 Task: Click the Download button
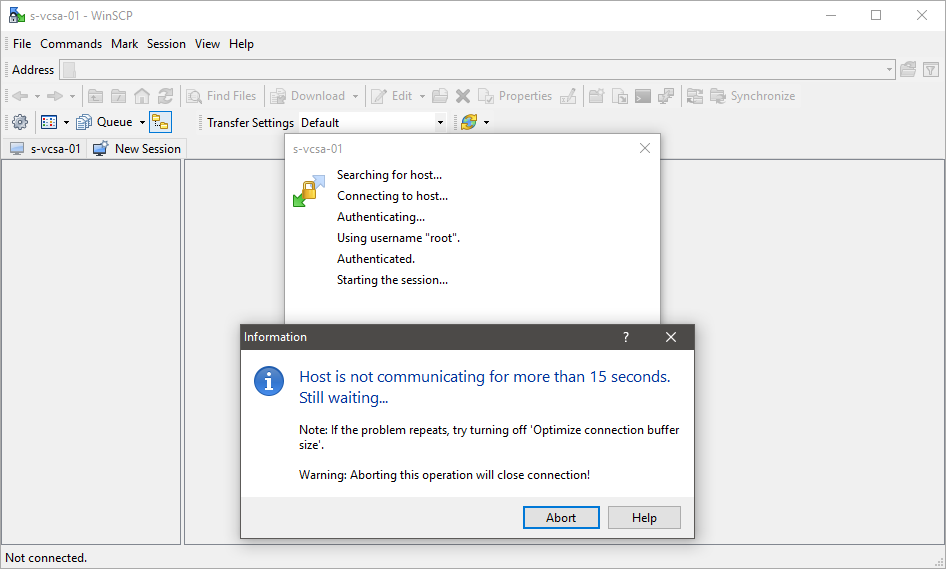pos(308,96)
